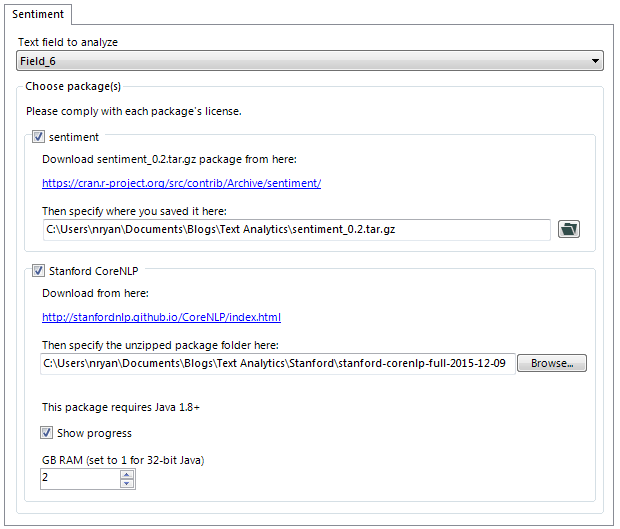Image resolution: width=620 pixels, height=529 pixels.
Task: Decrease GB RAM with down arrow
Action: tap(126, 484)
